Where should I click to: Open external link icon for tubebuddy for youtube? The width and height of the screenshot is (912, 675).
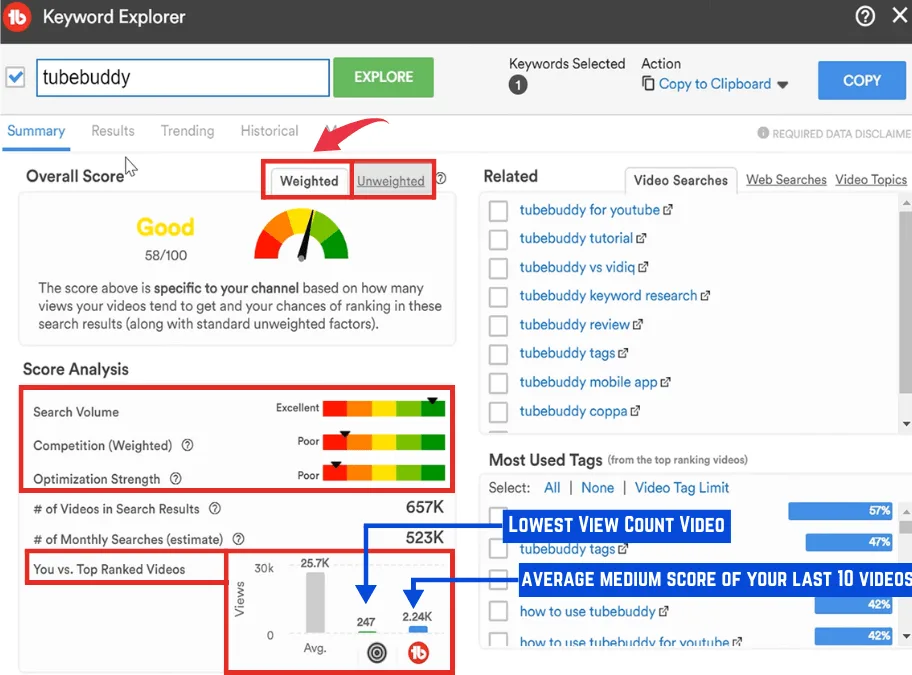click(x=668, y=209)
